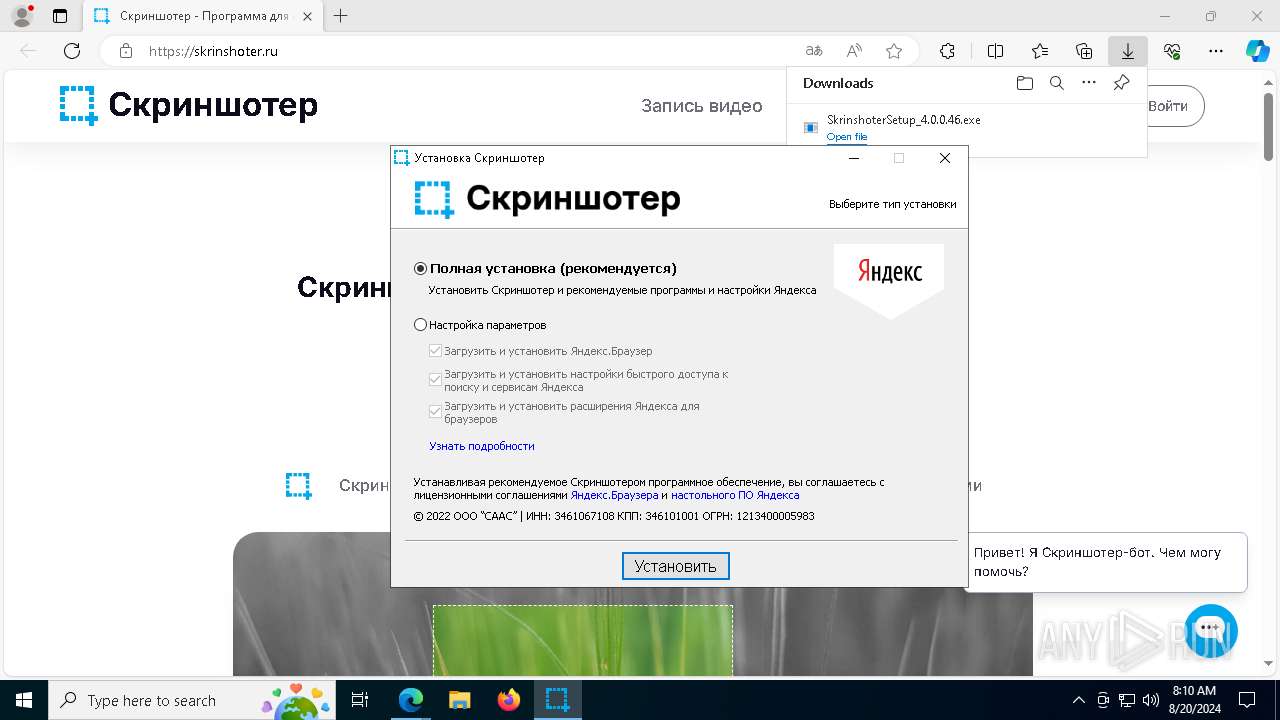Open browser Extensions puzzle icon
Image resolution: width=1280 pixels, height=720 pixels.
947,51
